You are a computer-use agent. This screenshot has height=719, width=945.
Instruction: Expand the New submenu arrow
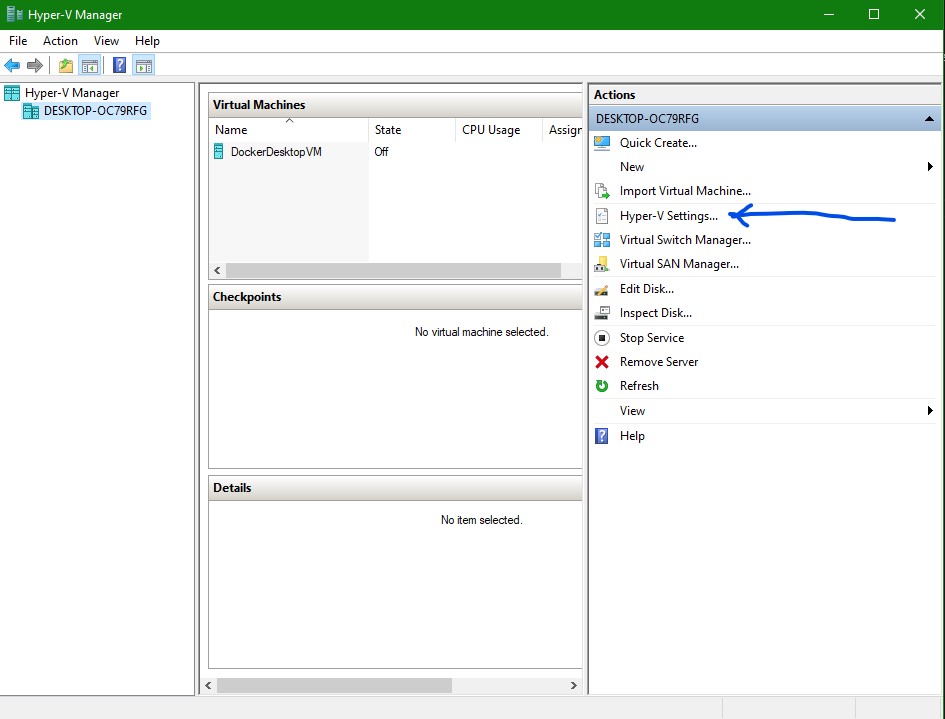[930, 167]
